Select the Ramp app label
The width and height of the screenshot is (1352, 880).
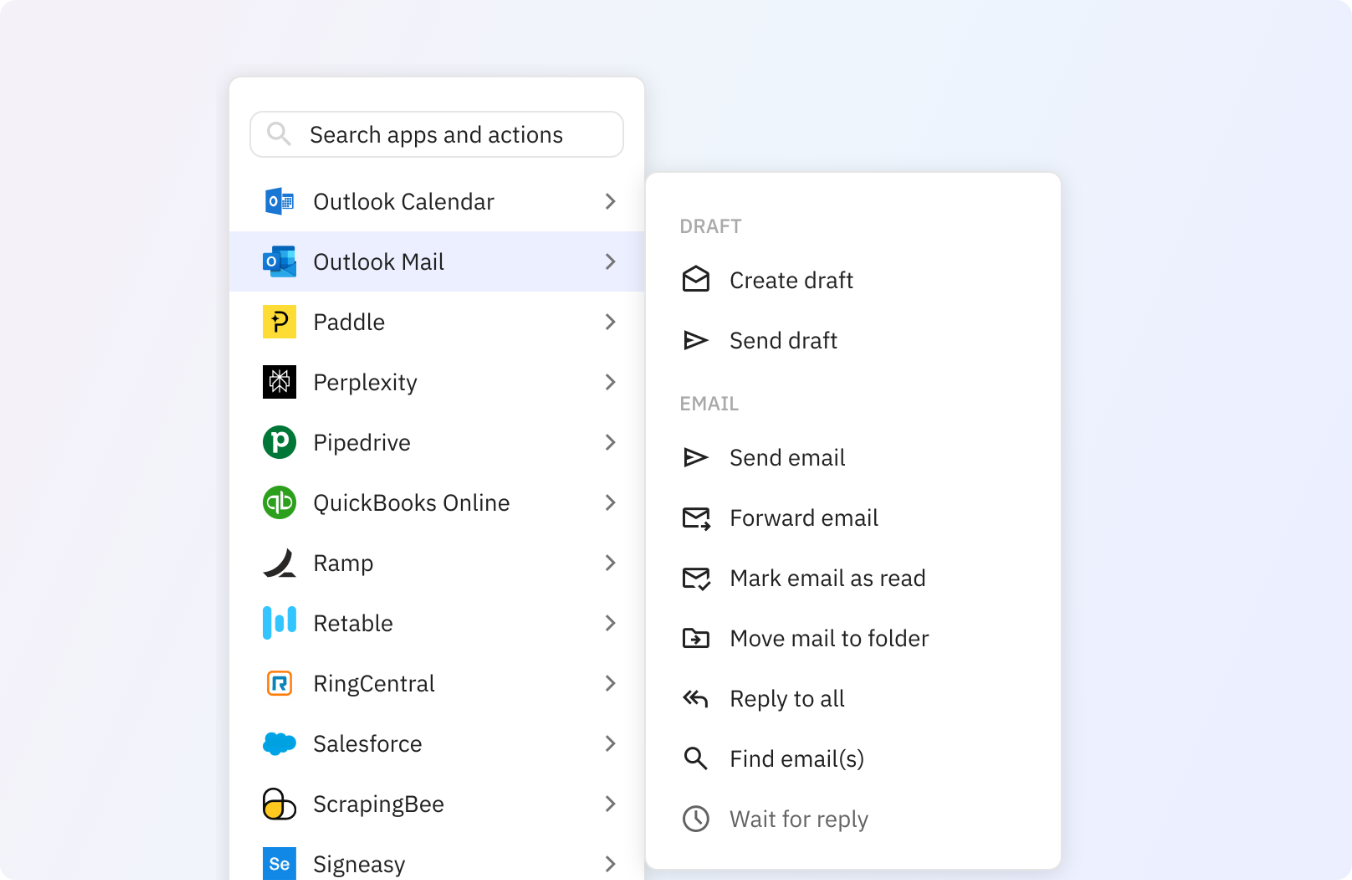[343, 563]
